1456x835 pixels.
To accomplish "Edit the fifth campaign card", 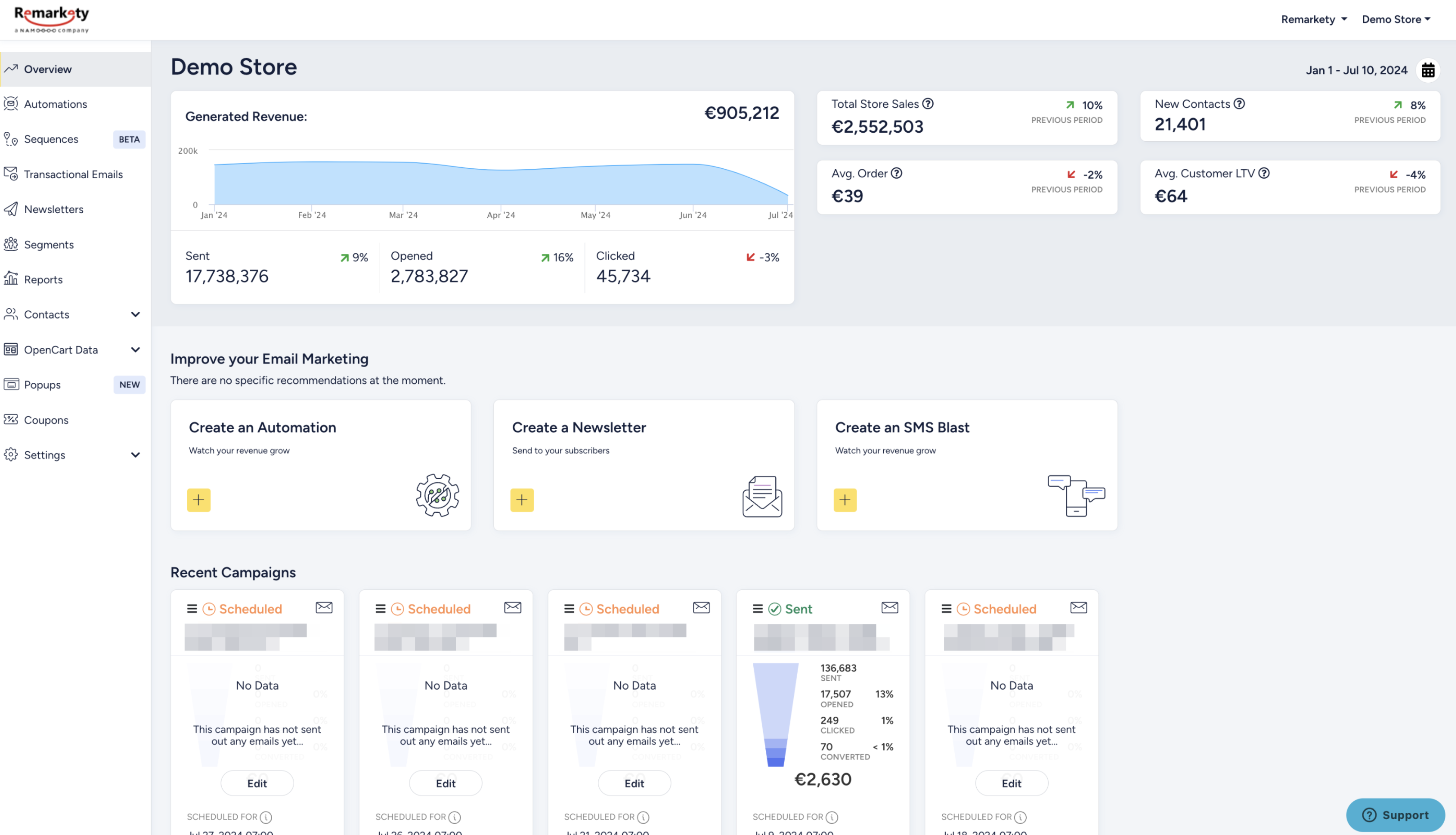I will (1011, 784).
